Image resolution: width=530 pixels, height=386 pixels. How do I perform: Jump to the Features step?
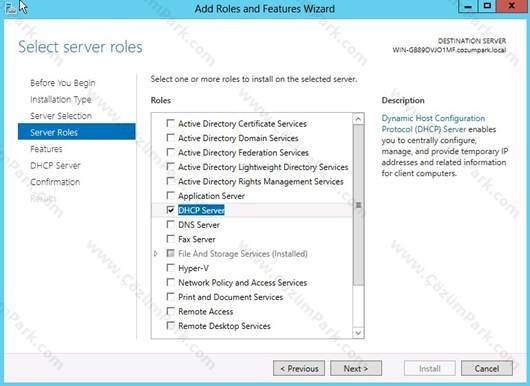click(46, 149)
